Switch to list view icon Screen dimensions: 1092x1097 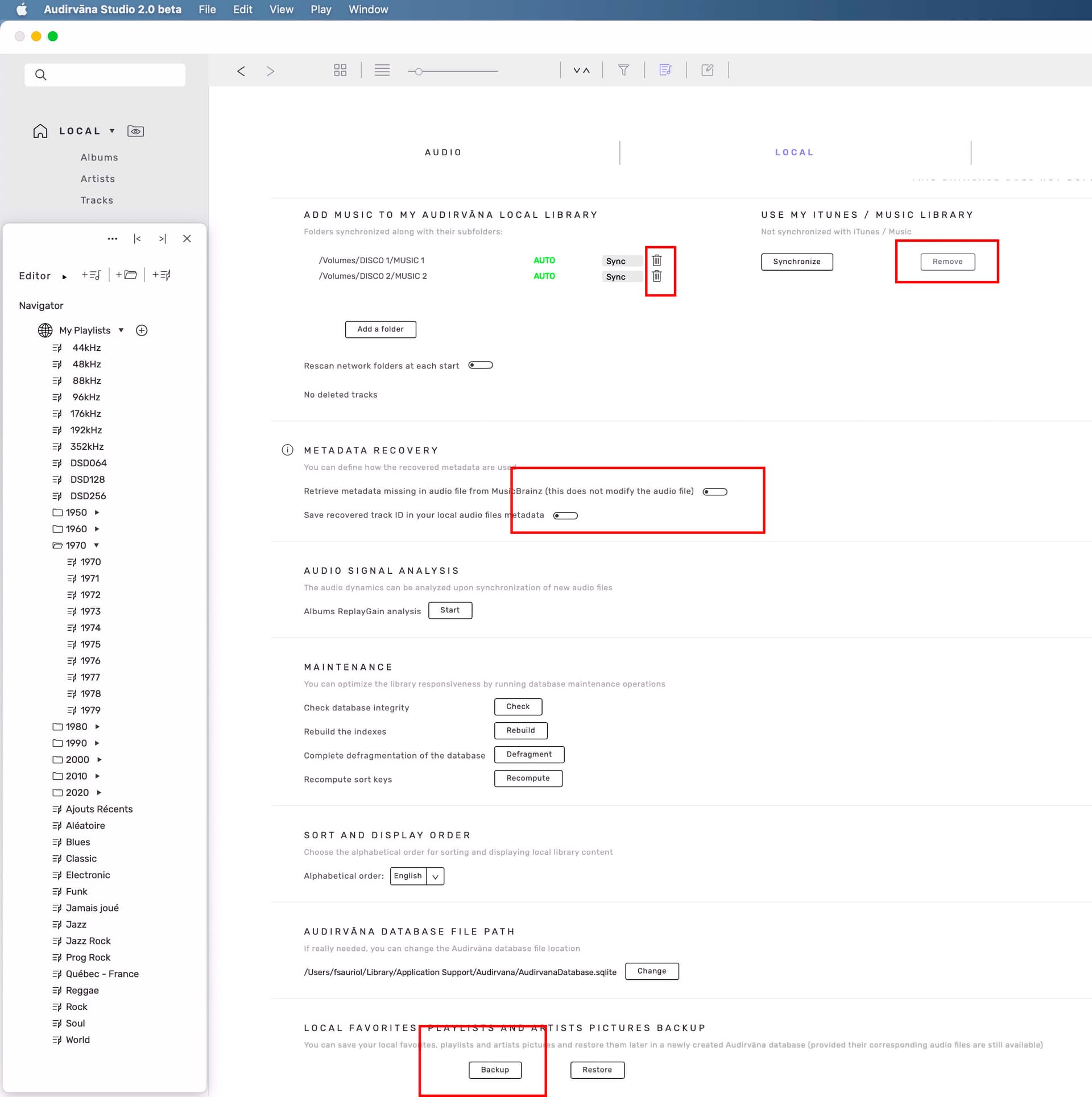pyautogui.click(x=382, y=70)
